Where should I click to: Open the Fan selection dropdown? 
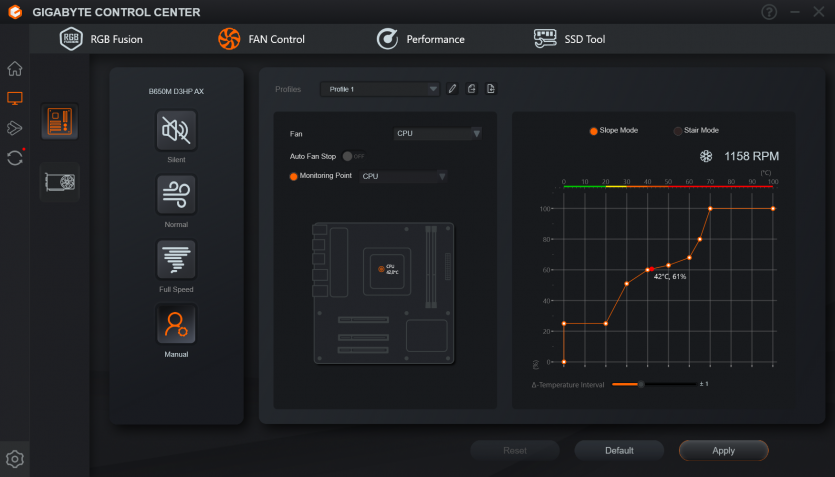click(x=438, y=133)
